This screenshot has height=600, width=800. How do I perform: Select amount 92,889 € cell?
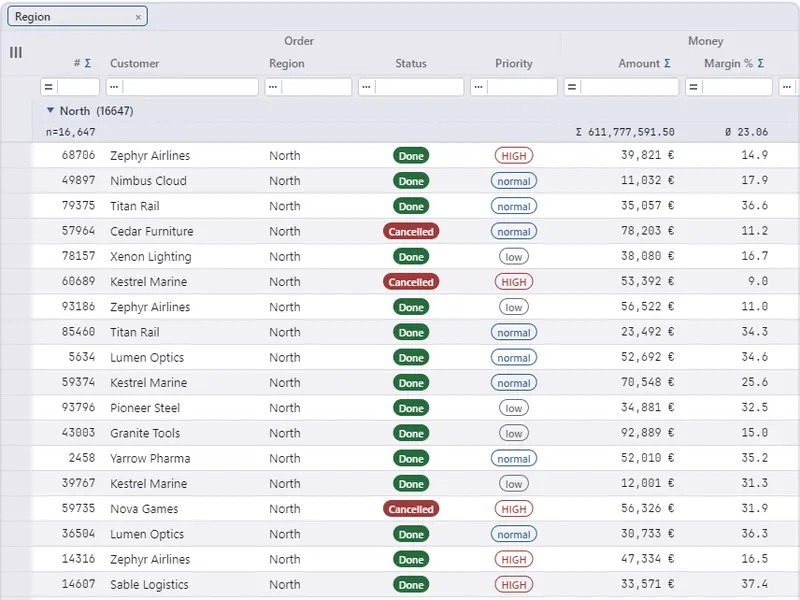(647, 433)
